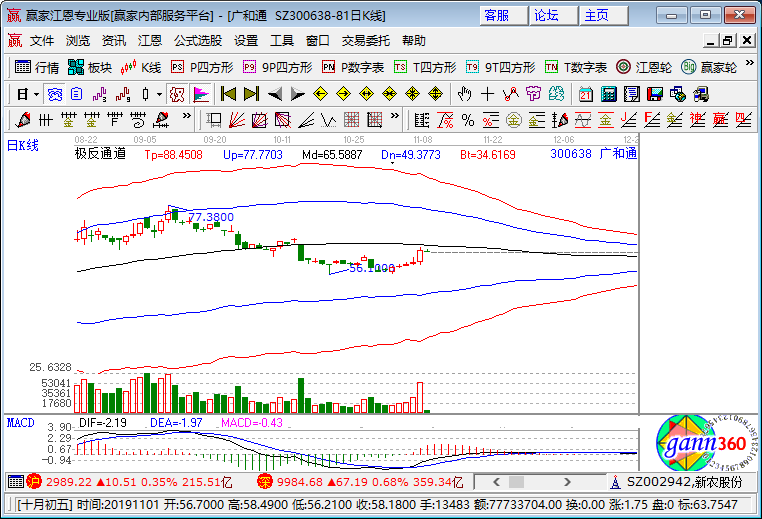Toggle the blue 窗 window mode button
Screen dimensions: 762x519
54,94
